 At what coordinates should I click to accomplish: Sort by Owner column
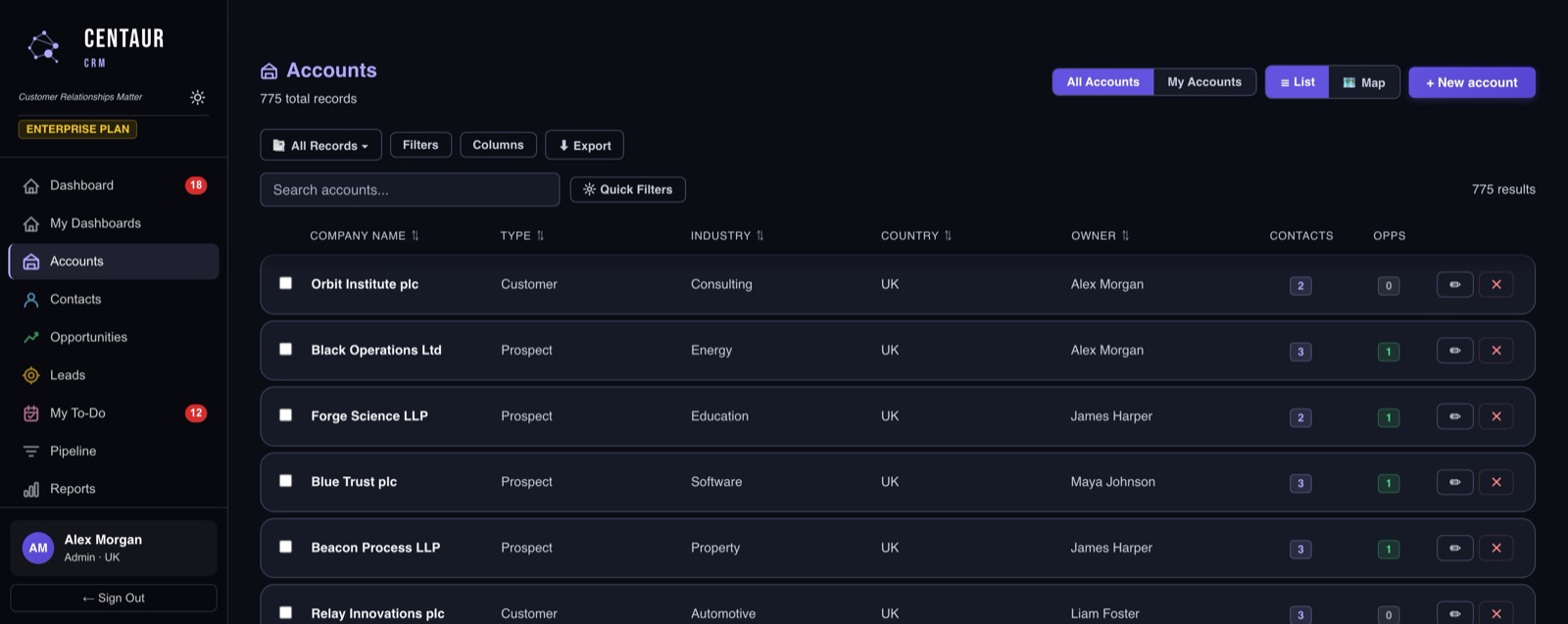point(1101,236)
